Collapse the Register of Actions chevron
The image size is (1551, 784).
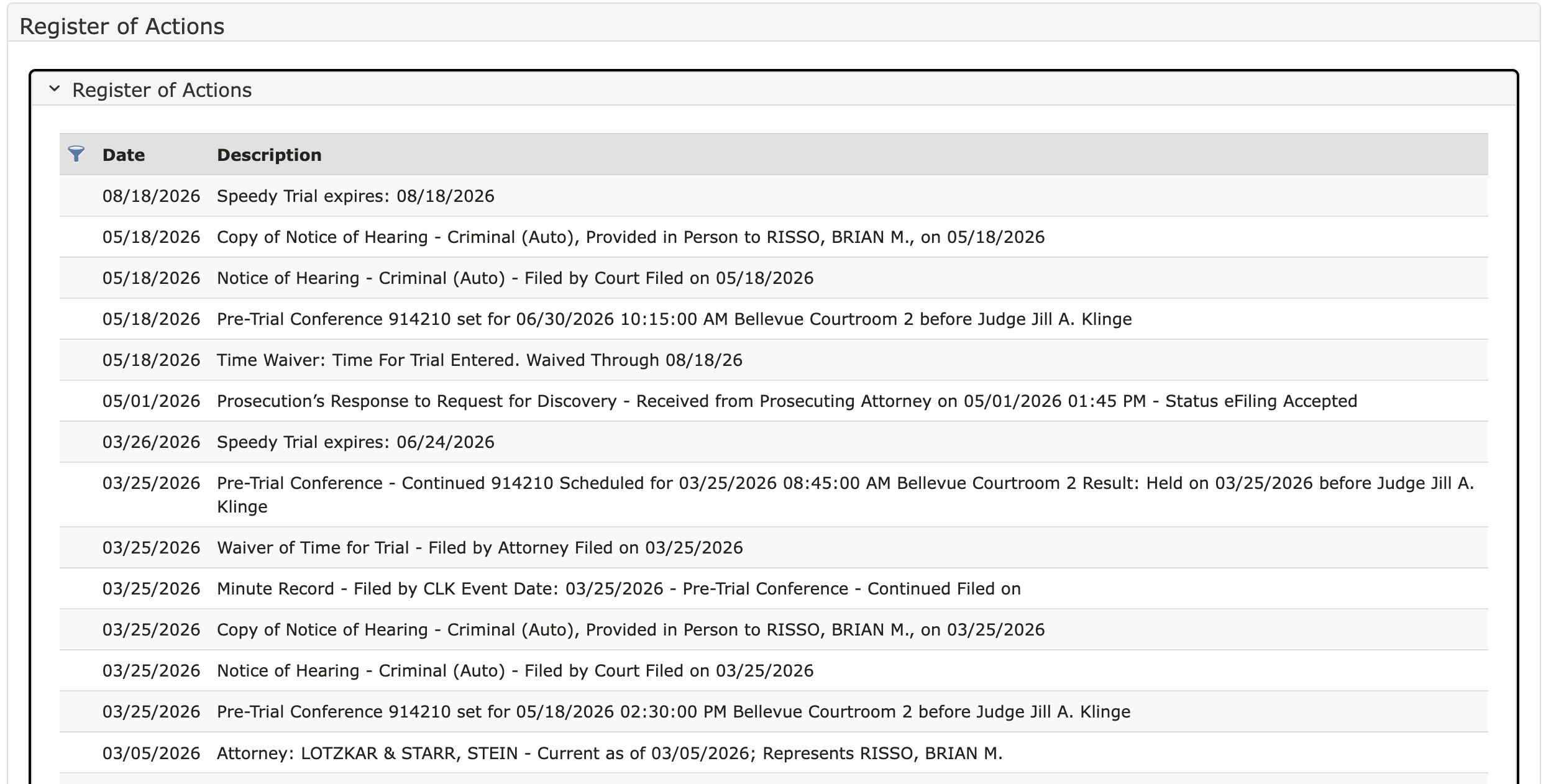[55, 89]
